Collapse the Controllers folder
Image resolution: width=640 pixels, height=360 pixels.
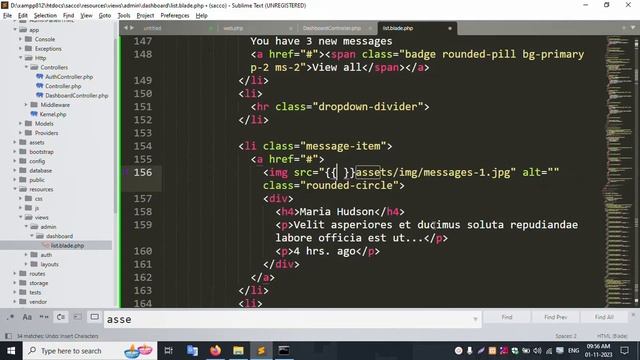26,67
